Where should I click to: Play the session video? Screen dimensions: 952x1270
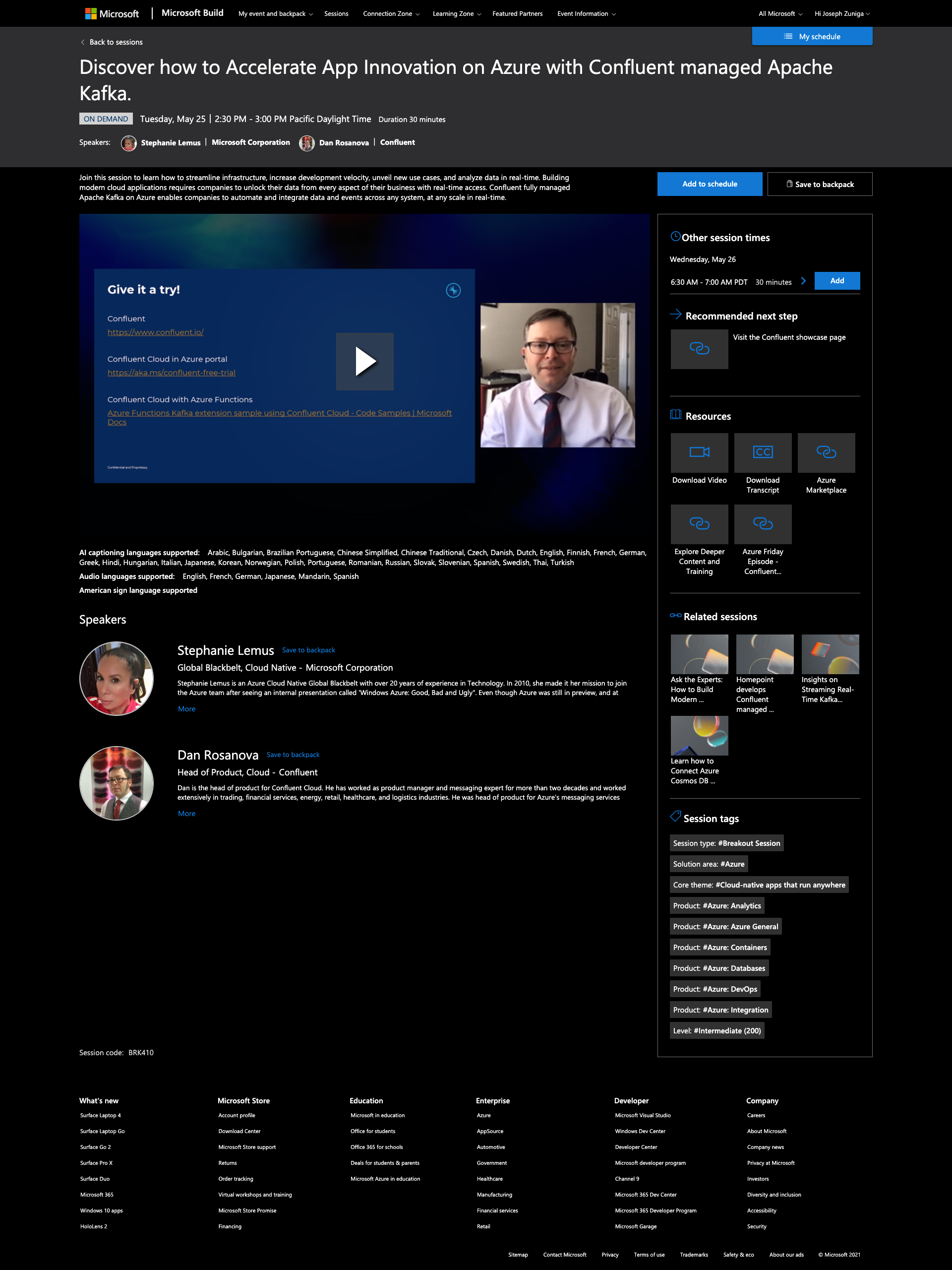(x=365, y=362)
